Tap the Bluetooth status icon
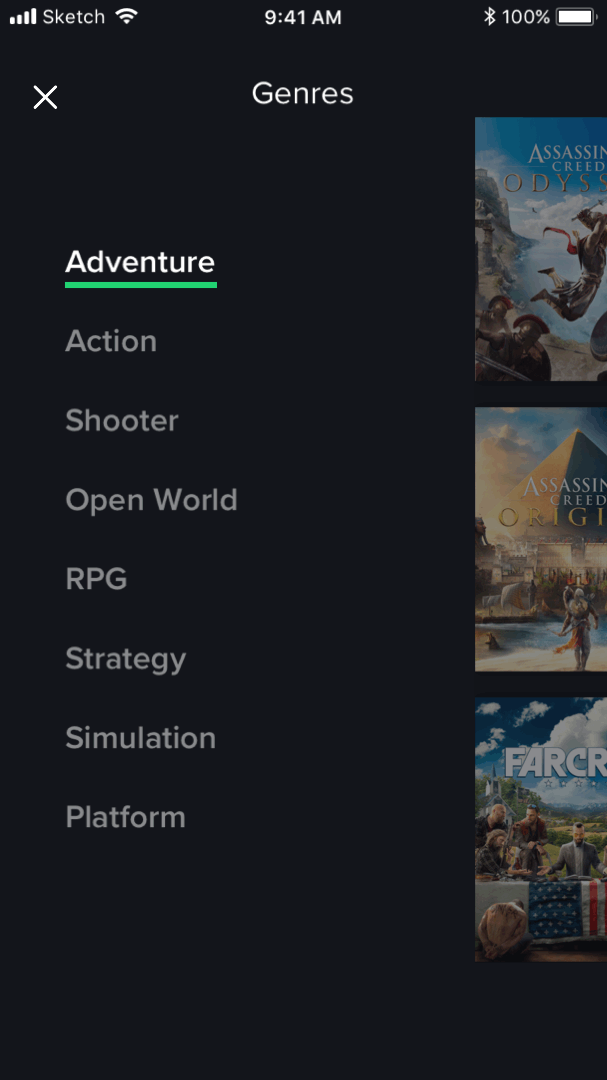Viewport: 607px width, 1080px height. 490,17
